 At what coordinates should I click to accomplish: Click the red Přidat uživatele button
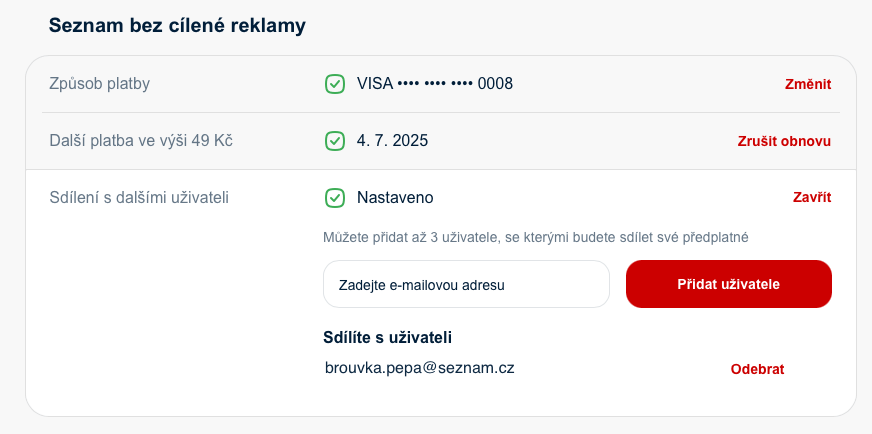[x=729, y=284]
